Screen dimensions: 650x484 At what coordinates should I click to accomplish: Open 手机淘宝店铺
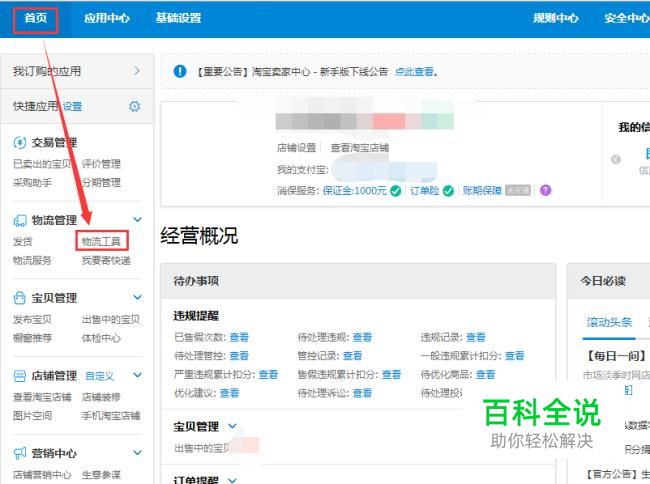[x=111, y=416]
